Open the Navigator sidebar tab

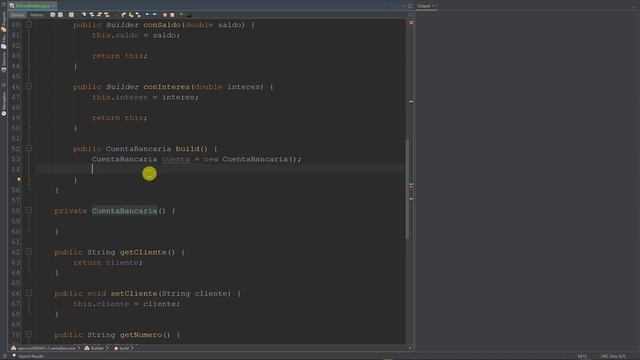(4, 104)
